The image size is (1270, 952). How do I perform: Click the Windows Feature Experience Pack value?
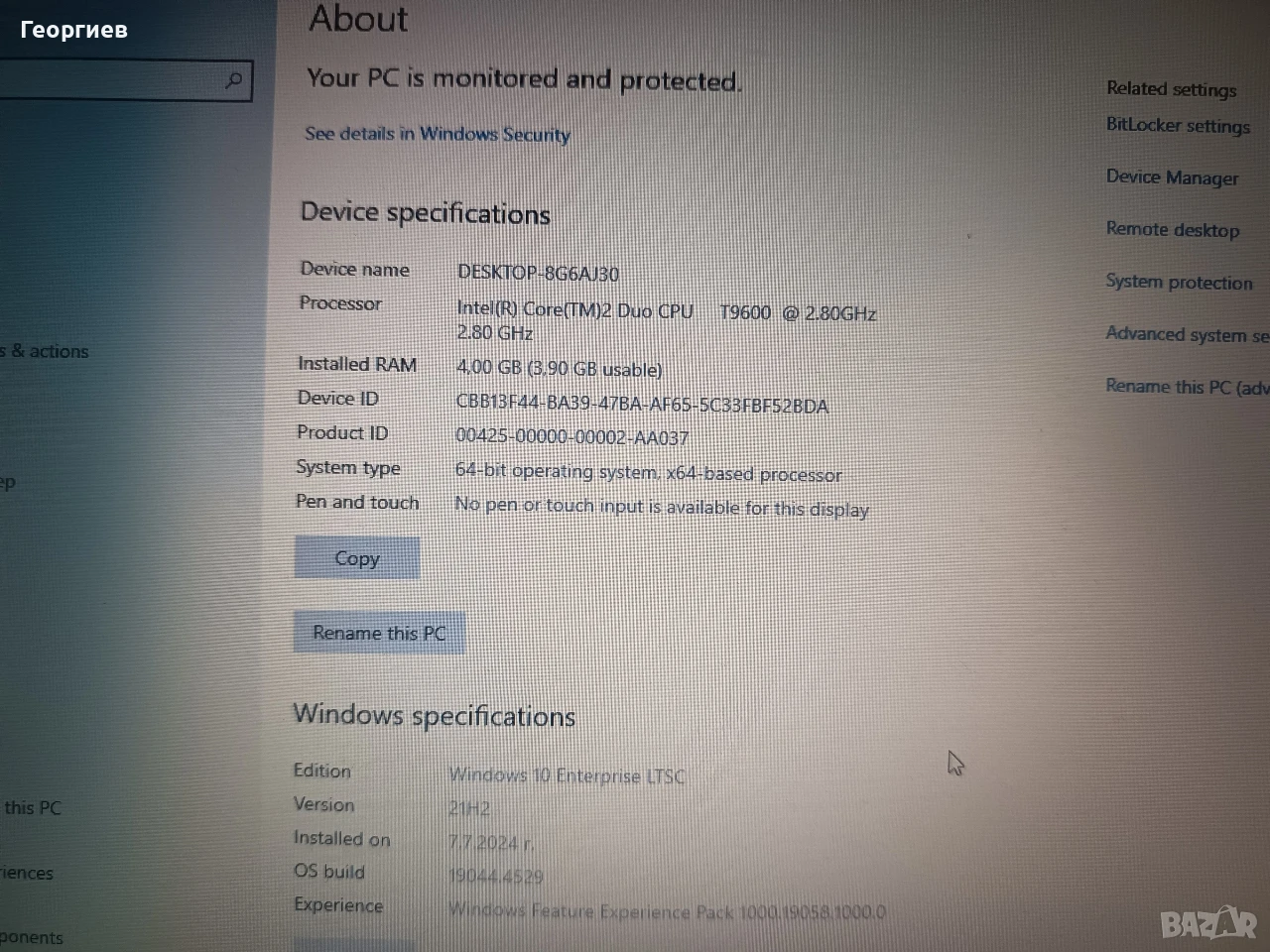(667, 911)
